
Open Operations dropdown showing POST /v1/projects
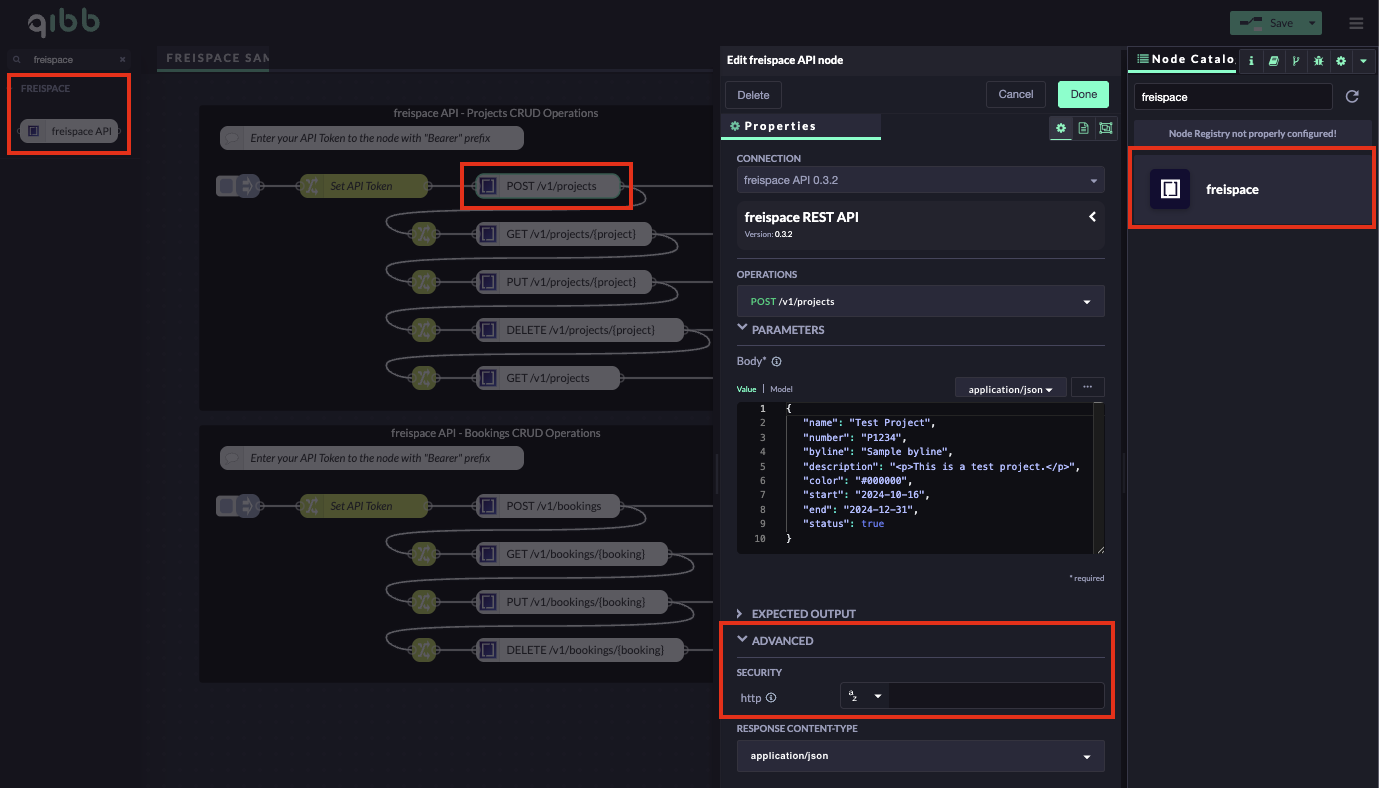click(920, 301)
